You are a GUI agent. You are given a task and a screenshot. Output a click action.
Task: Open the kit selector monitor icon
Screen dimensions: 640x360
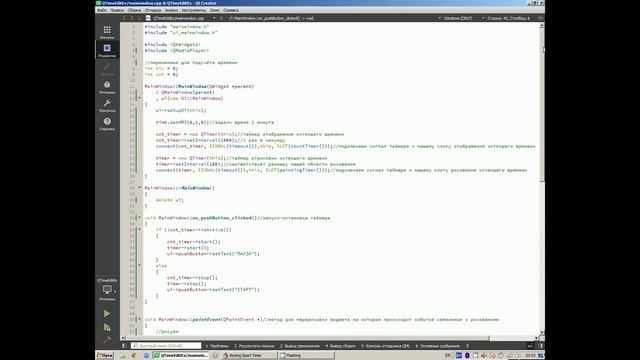tap(107, 290)
